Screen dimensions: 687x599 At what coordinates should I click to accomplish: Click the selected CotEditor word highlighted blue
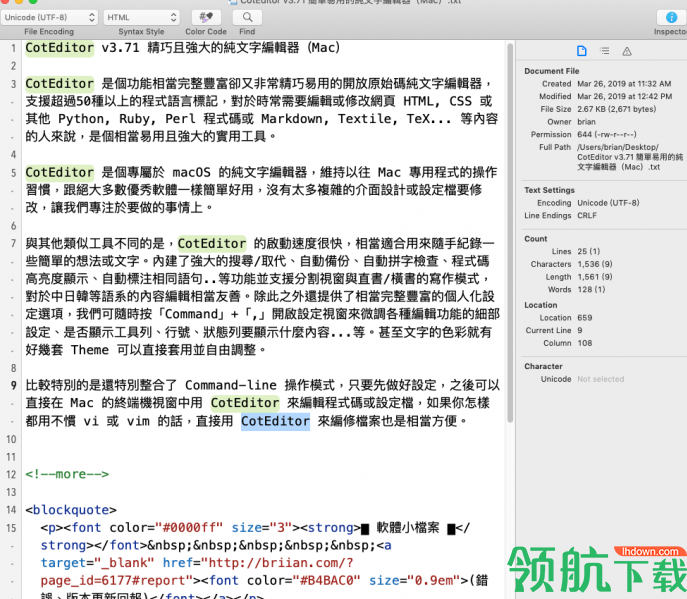coord(275,422)
